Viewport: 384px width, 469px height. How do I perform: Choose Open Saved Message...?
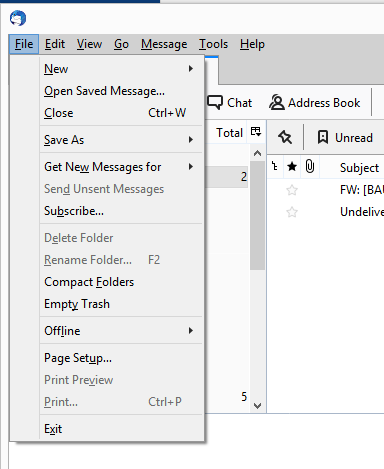pyautogui.click(x=121, y=91)
